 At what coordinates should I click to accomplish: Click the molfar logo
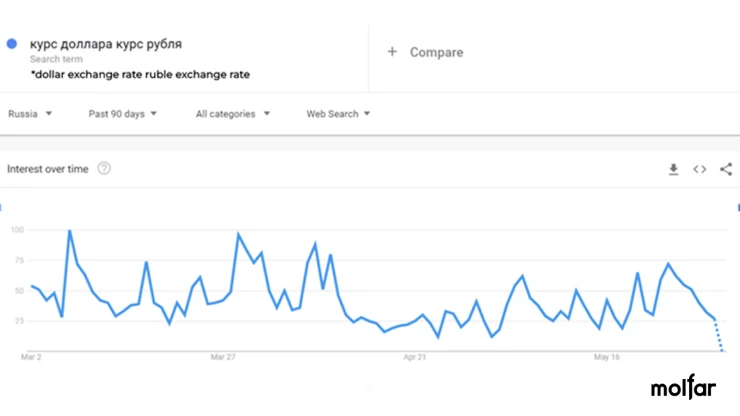tap(683, 387)
